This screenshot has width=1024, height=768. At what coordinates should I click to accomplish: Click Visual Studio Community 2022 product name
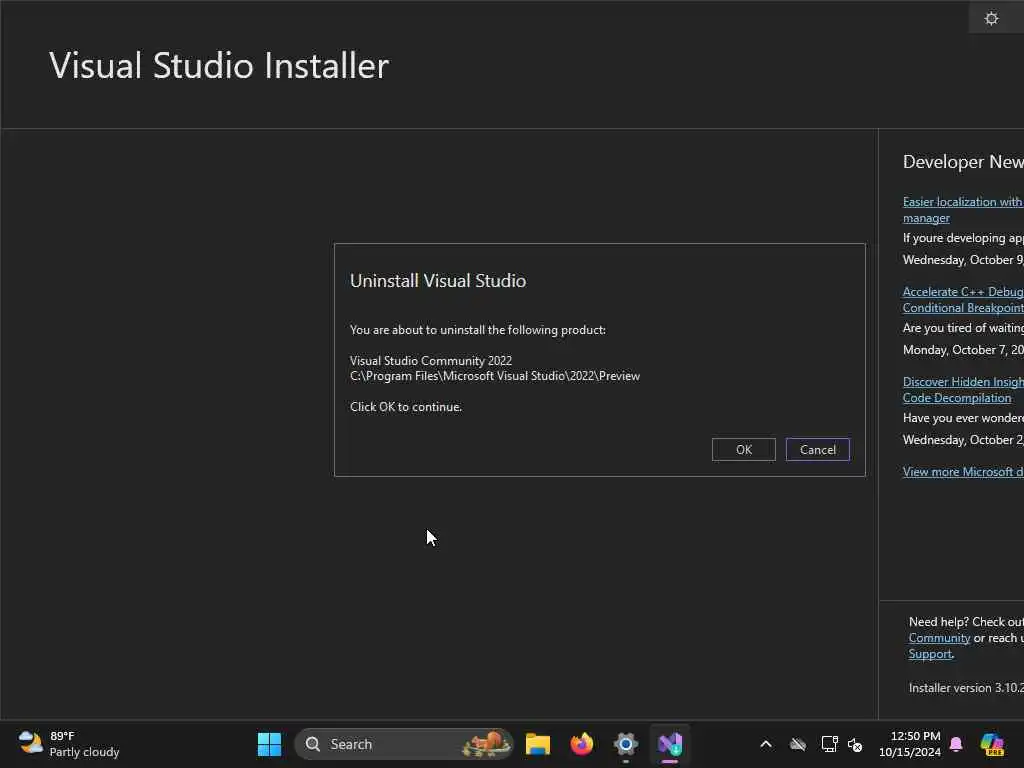(x=430, y=360)
